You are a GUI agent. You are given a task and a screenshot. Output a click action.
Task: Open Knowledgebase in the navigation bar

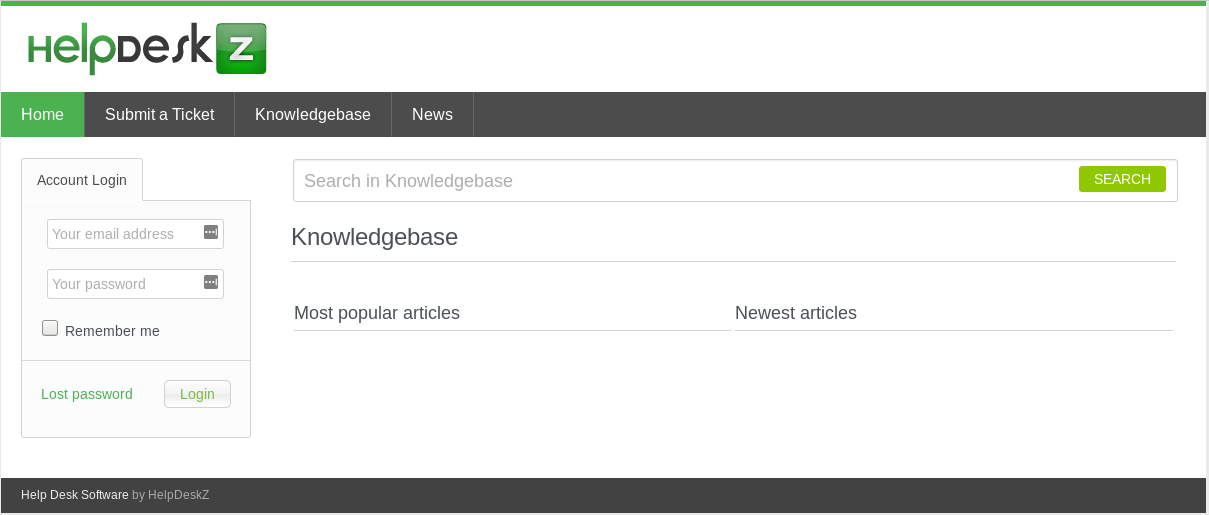(312, 114)
